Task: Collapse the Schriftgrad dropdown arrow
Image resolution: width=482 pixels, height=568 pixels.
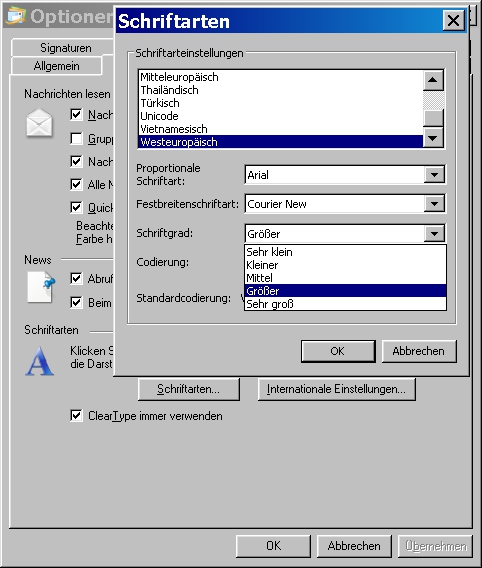Action: coord(434,234)
